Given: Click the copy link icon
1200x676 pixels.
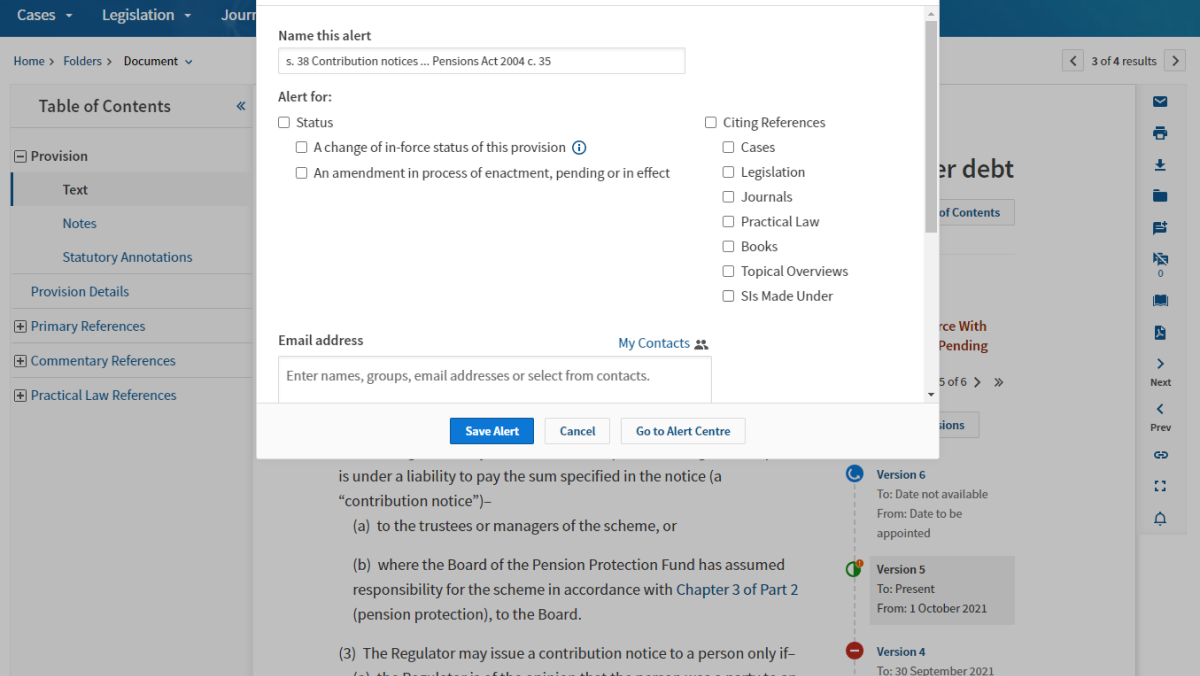Looking at the screenshot, I should [1160, 454].
